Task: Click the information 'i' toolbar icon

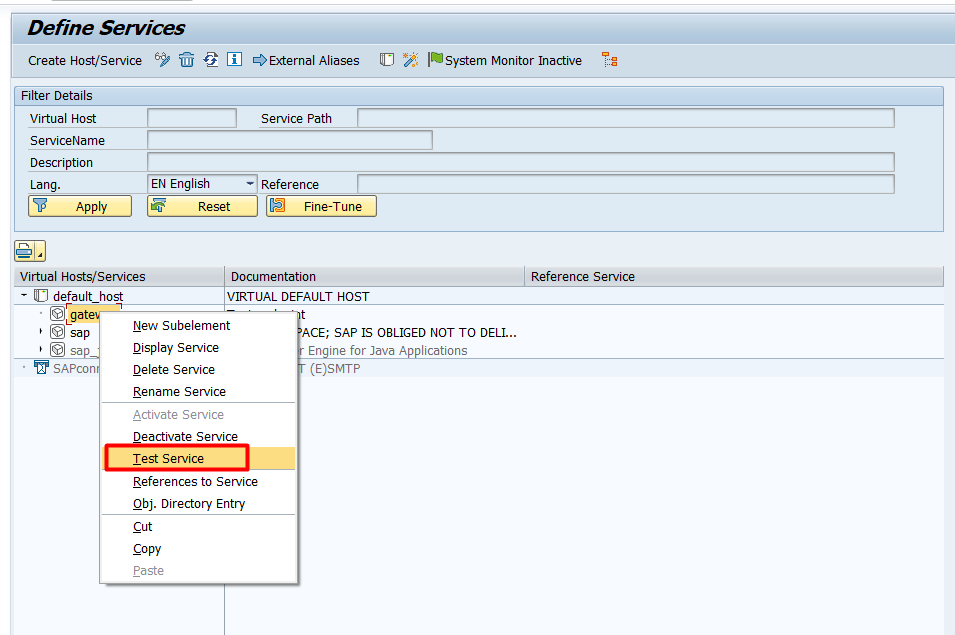Action: [235, 60]
